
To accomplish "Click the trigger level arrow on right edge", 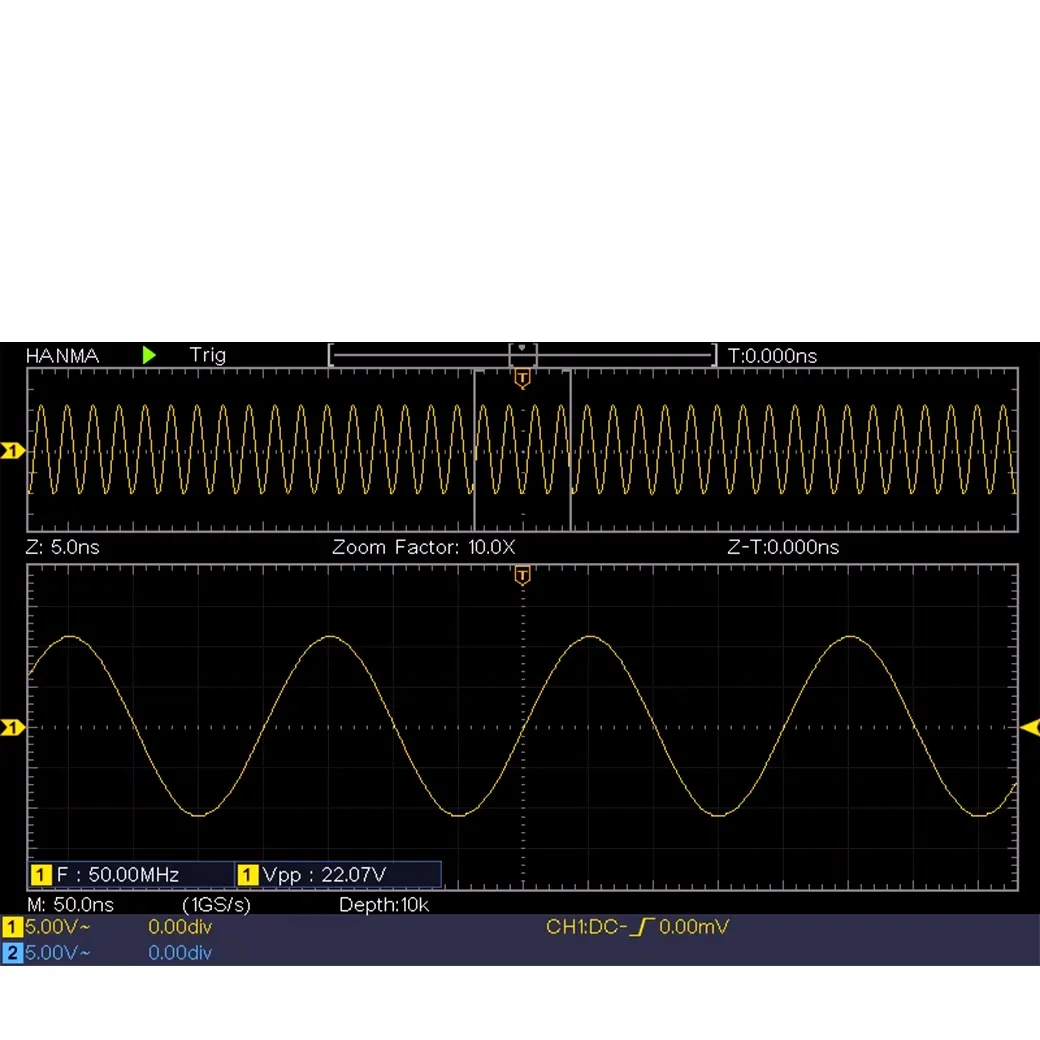I will [x=1029, y=727].
